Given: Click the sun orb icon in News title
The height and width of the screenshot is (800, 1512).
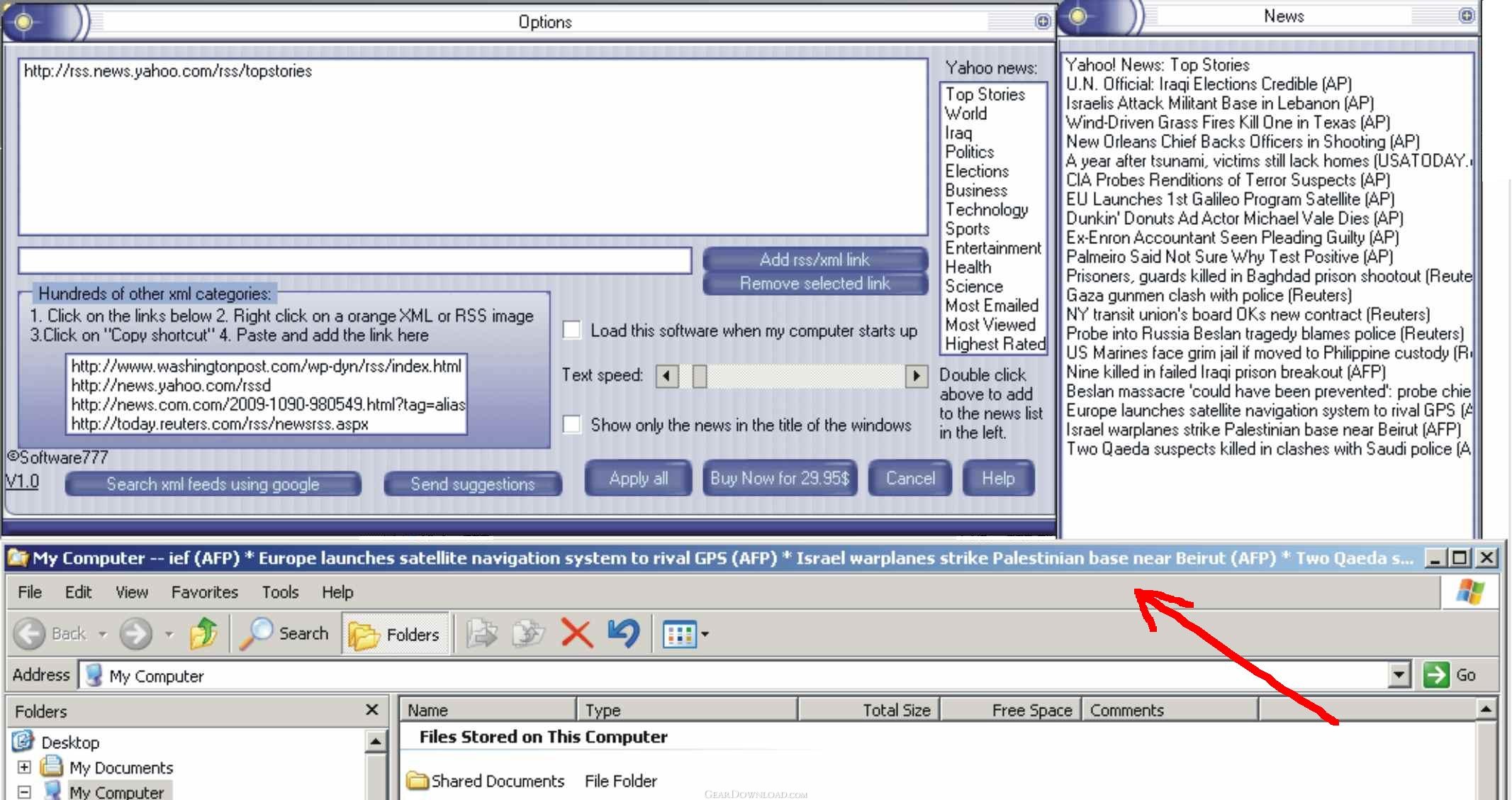Looking at the screenshot, I should tap(1077, 16).
